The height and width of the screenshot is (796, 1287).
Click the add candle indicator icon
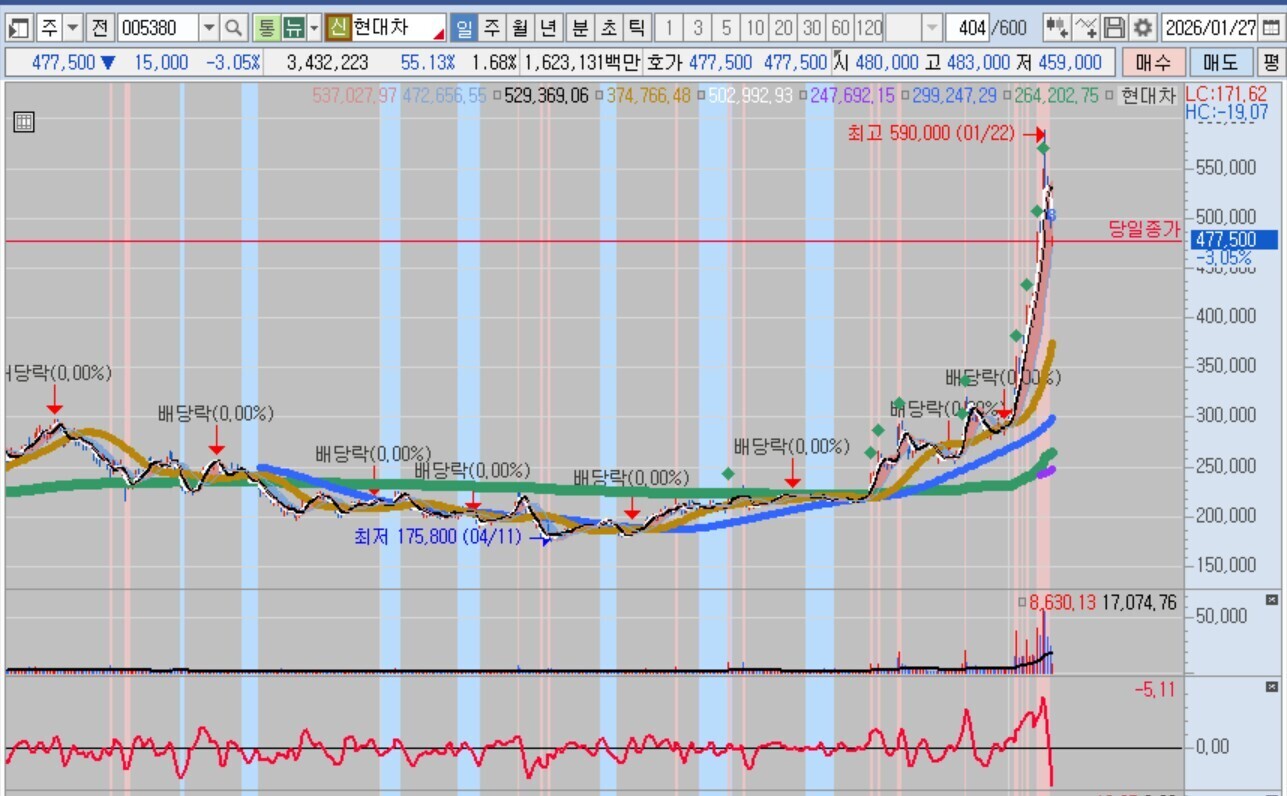(x=1056, y=27)
